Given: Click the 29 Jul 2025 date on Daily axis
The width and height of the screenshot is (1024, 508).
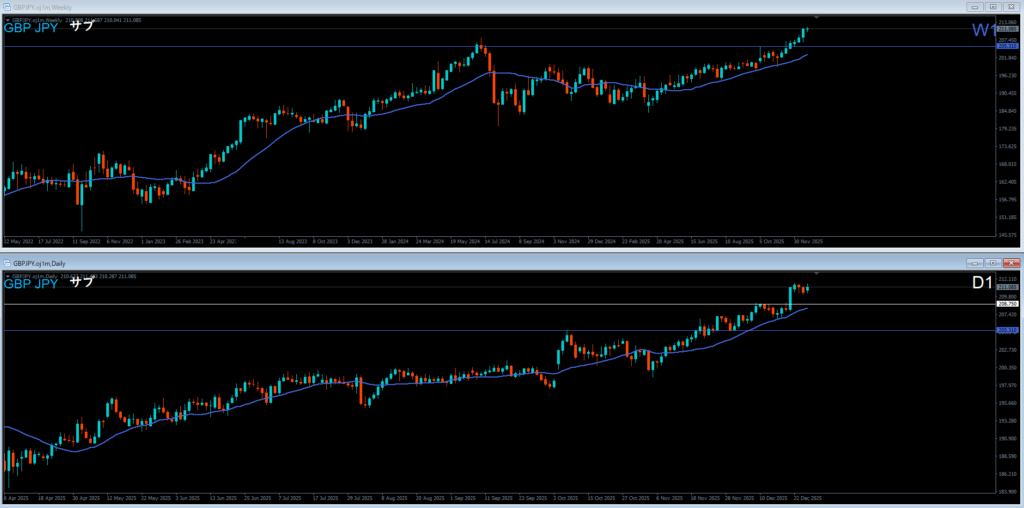Looking at the screenshot, I should 360,498.
